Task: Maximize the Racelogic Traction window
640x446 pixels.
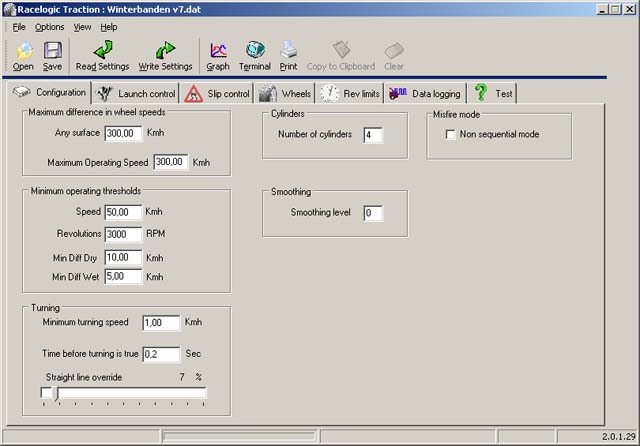Action: tap(615, 9)
